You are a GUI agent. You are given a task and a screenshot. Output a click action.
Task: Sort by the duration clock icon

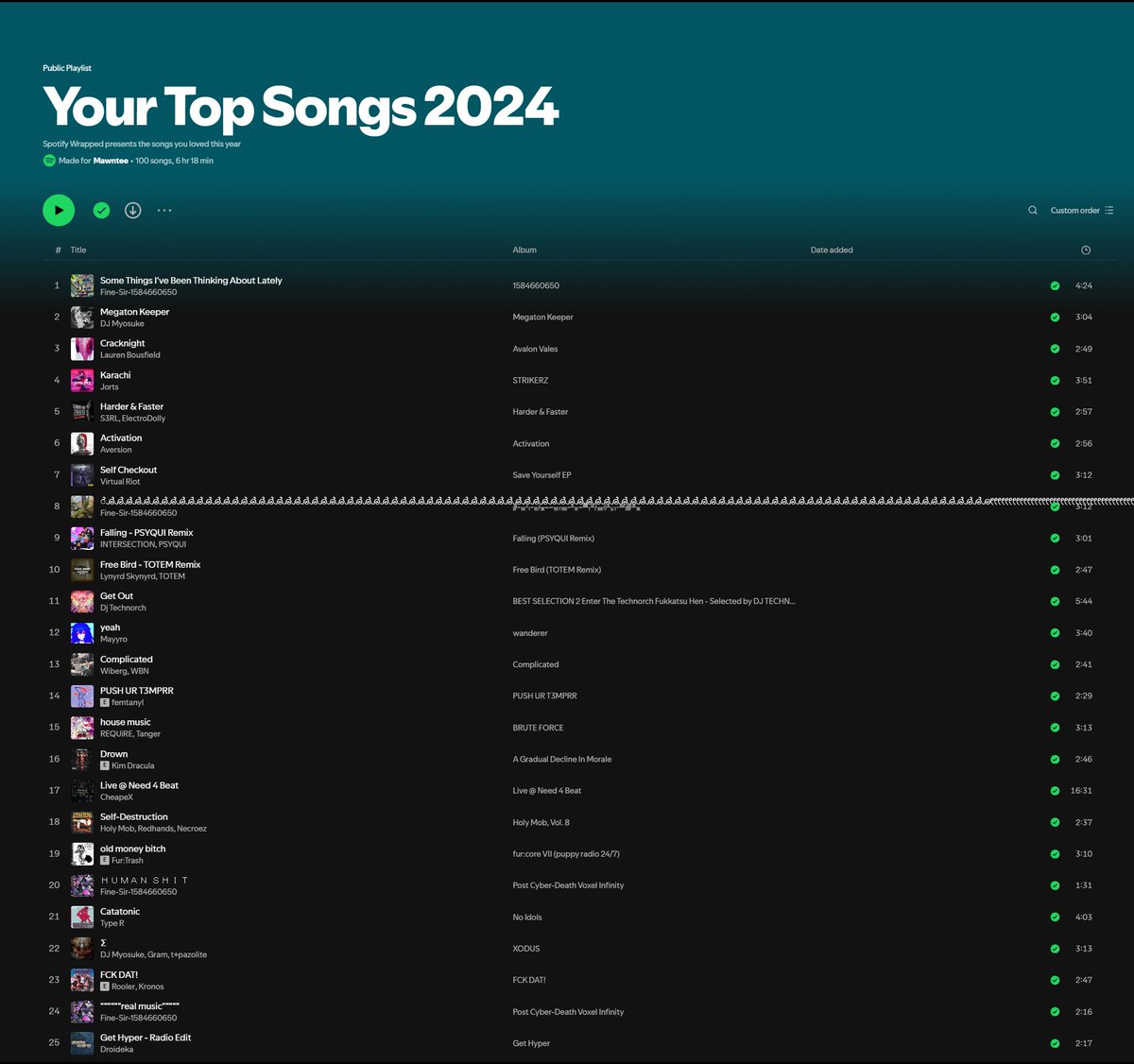(1086, 249)
